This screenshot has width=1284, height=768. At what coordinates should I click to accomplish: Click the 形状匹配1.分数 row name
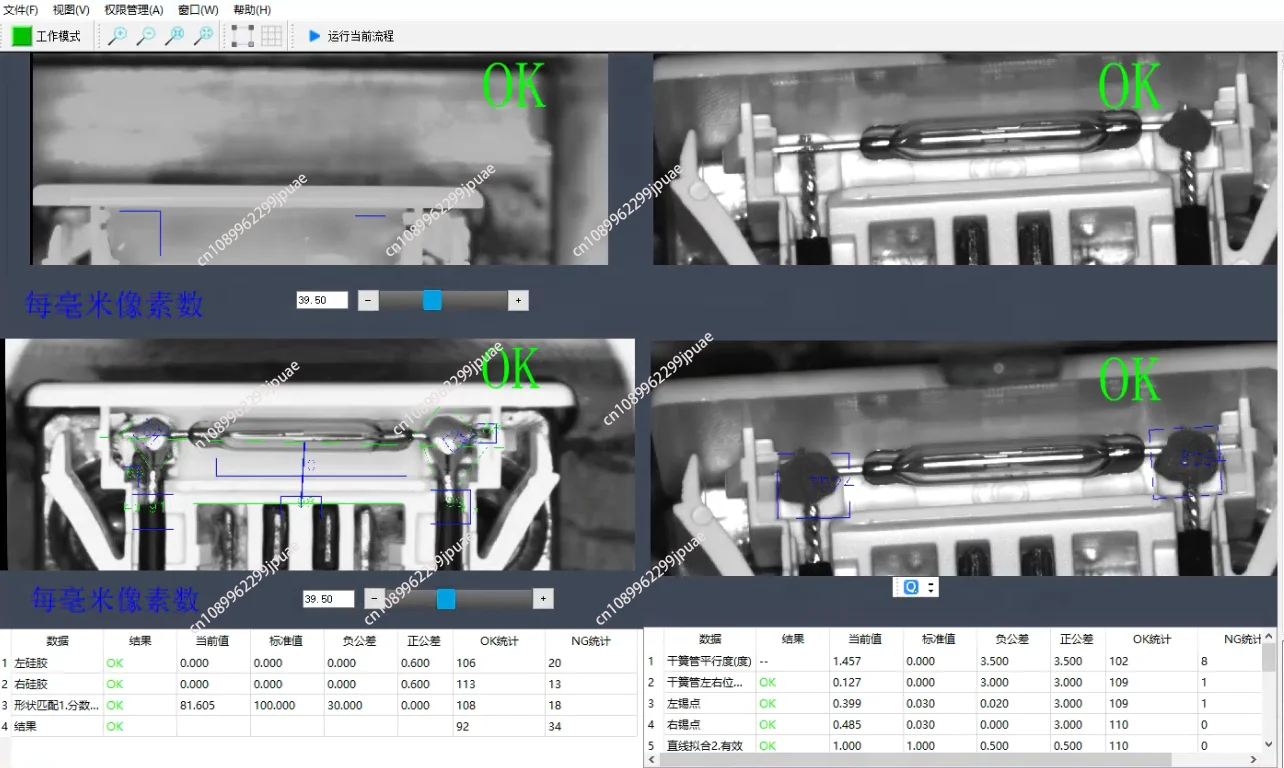57,705
